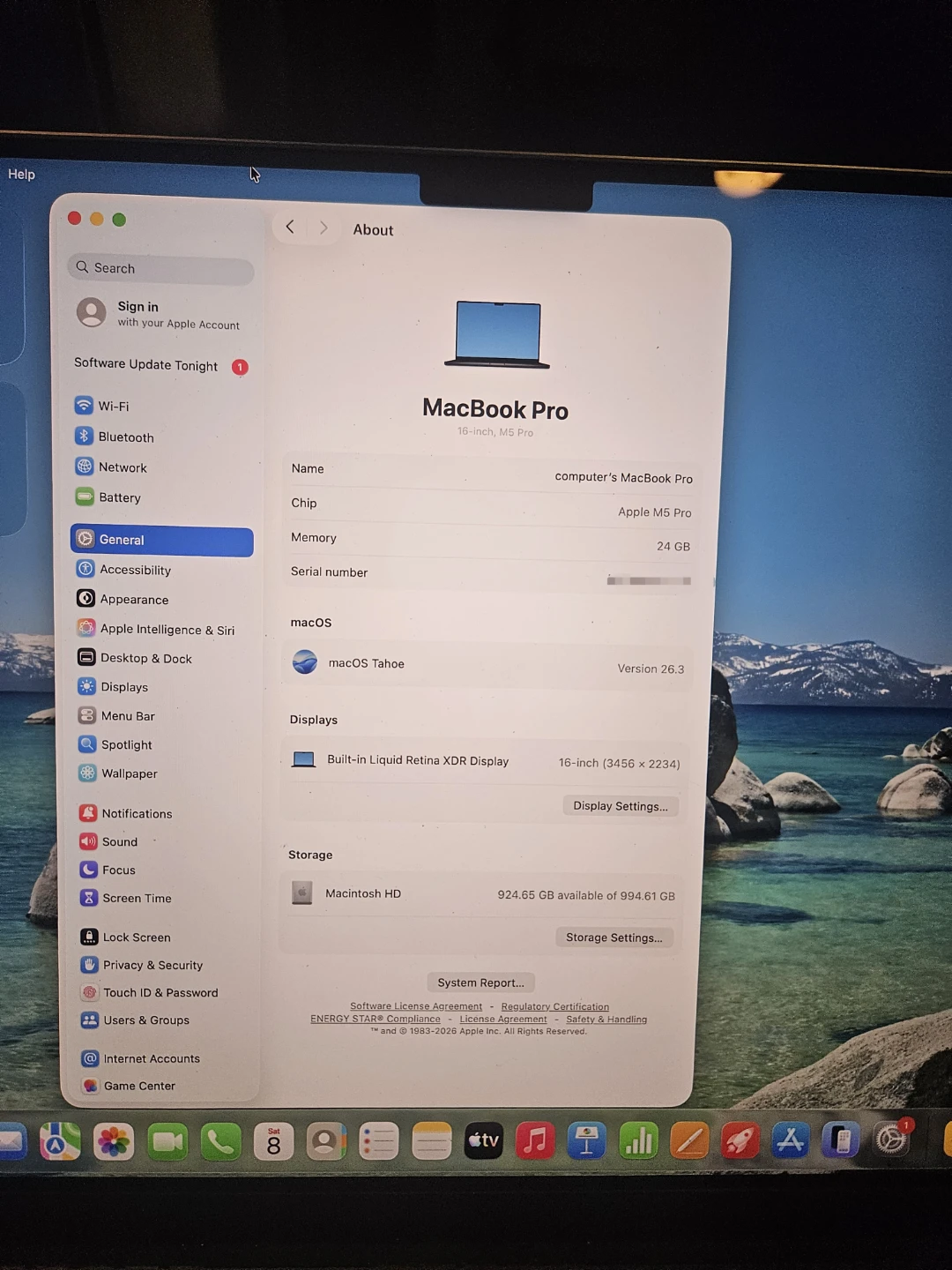Click the Search field in sidebar

pyautogui.click(x=160, y=268)
